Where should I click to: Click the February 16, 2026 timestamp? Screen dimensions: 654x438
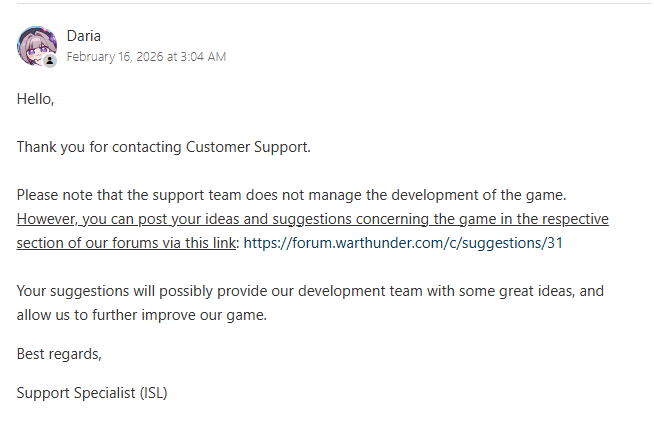click(x=146, y=57)
